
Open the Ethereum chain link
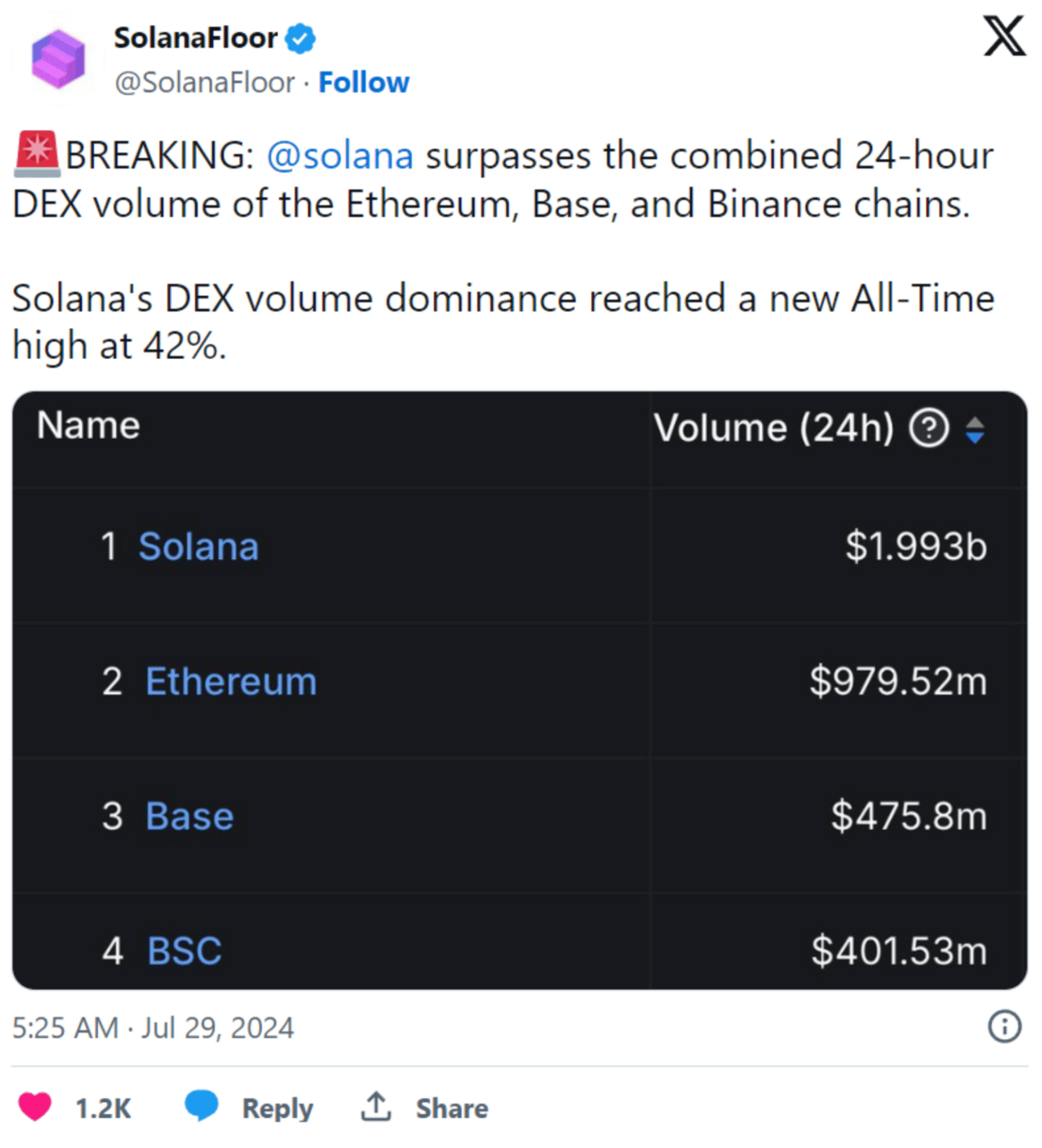pyautogui.click(x=231, y=681)
